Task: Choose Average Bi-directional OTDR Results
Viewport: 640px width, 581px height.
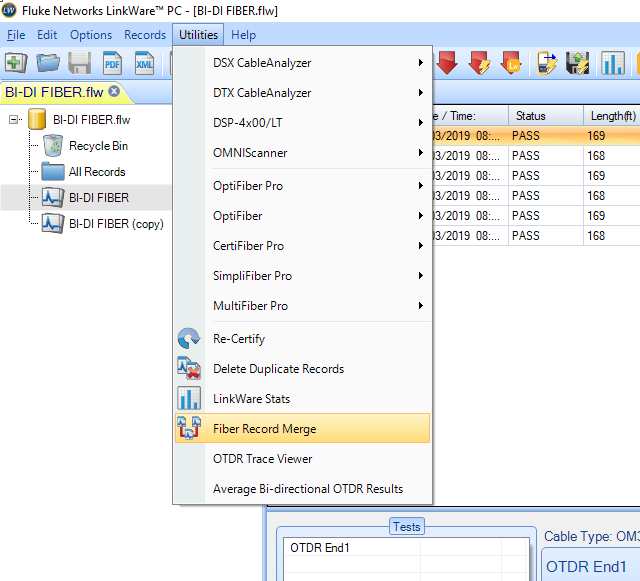Action: click(x=302, y=489)
